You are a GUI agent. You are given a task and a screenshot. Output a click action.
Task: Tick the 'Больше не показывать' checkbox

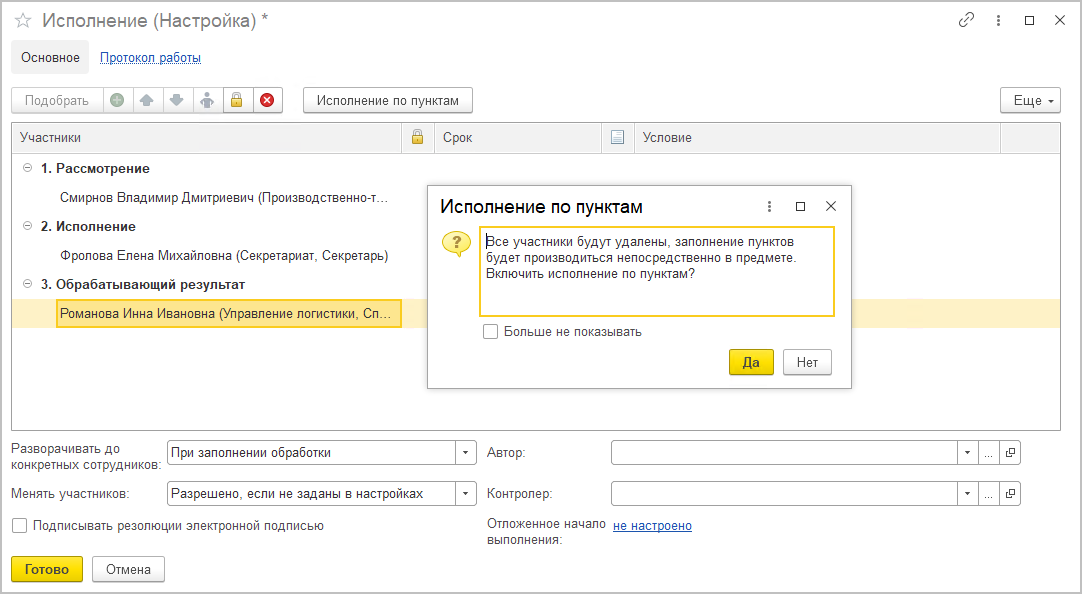490,332
